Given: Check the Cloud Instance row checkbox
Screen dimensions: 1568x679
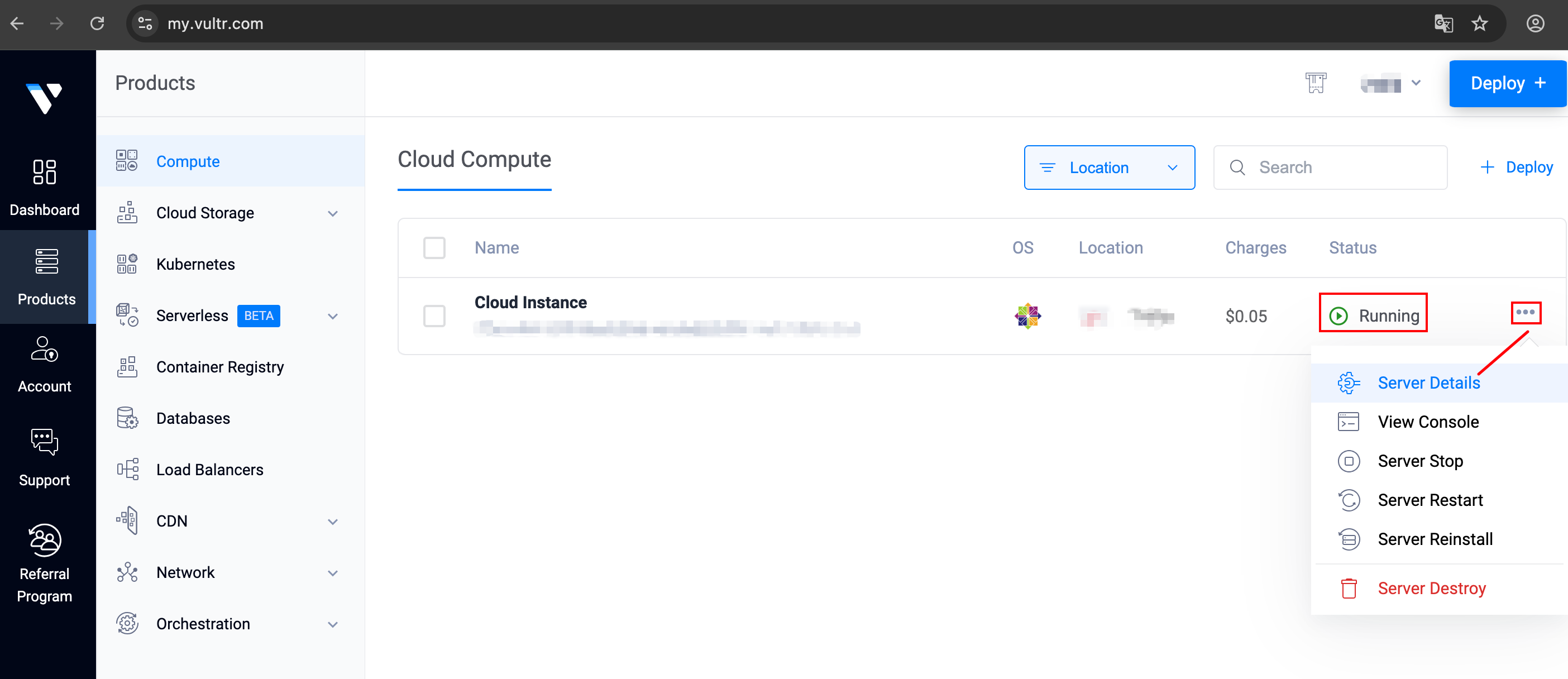Looking at the screenshot, I should [x=434, y=316].
